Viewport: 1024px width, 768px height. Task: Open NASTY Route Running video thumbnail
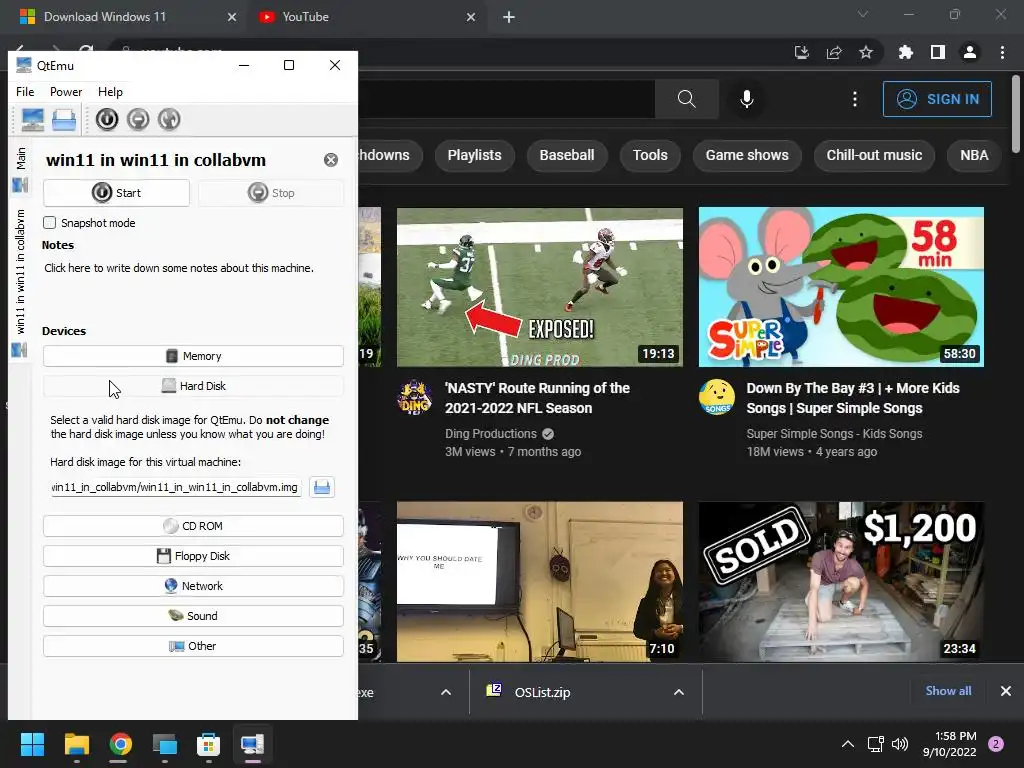(540, 287)
